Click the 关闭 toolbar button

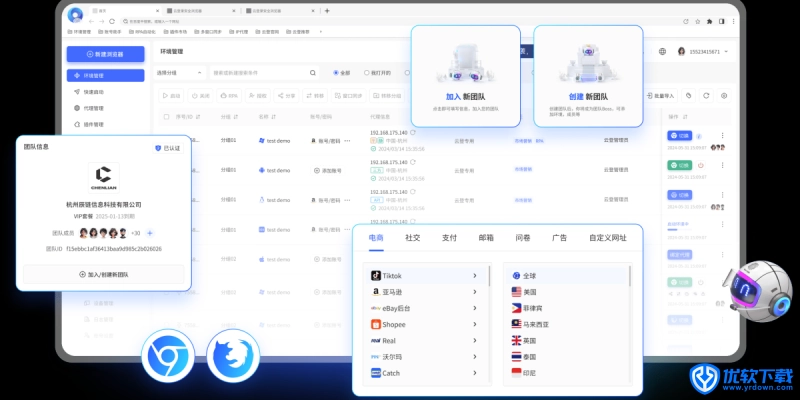(200, 95)
